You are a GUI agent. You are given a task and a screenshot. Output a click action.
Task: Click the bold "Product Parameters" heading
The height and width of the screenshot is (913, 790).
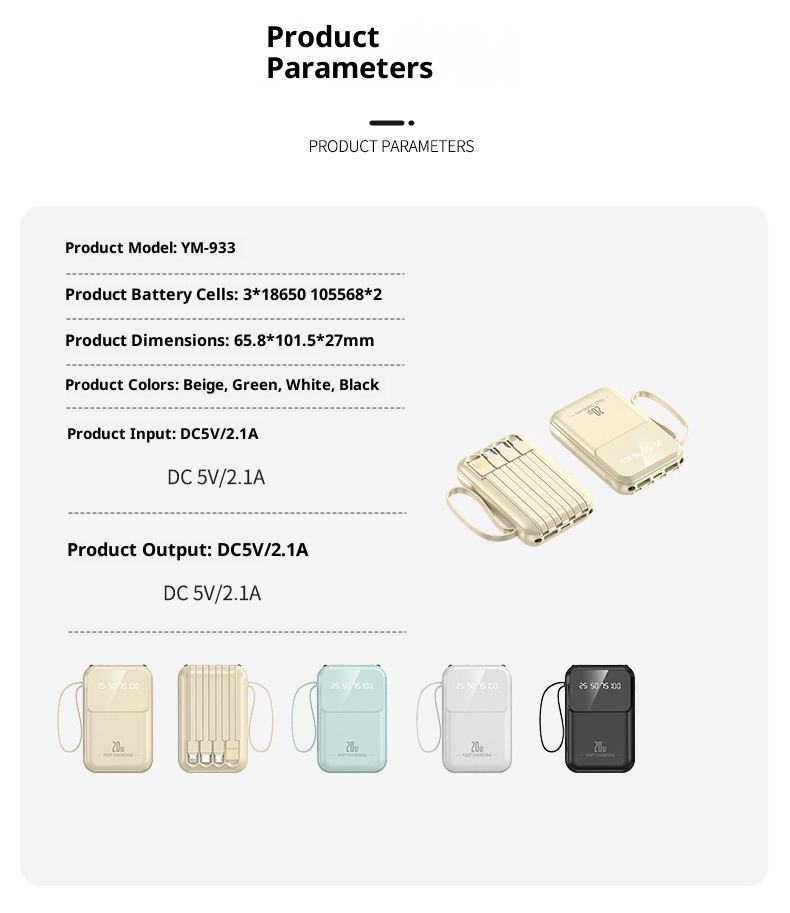click(349, 53)
